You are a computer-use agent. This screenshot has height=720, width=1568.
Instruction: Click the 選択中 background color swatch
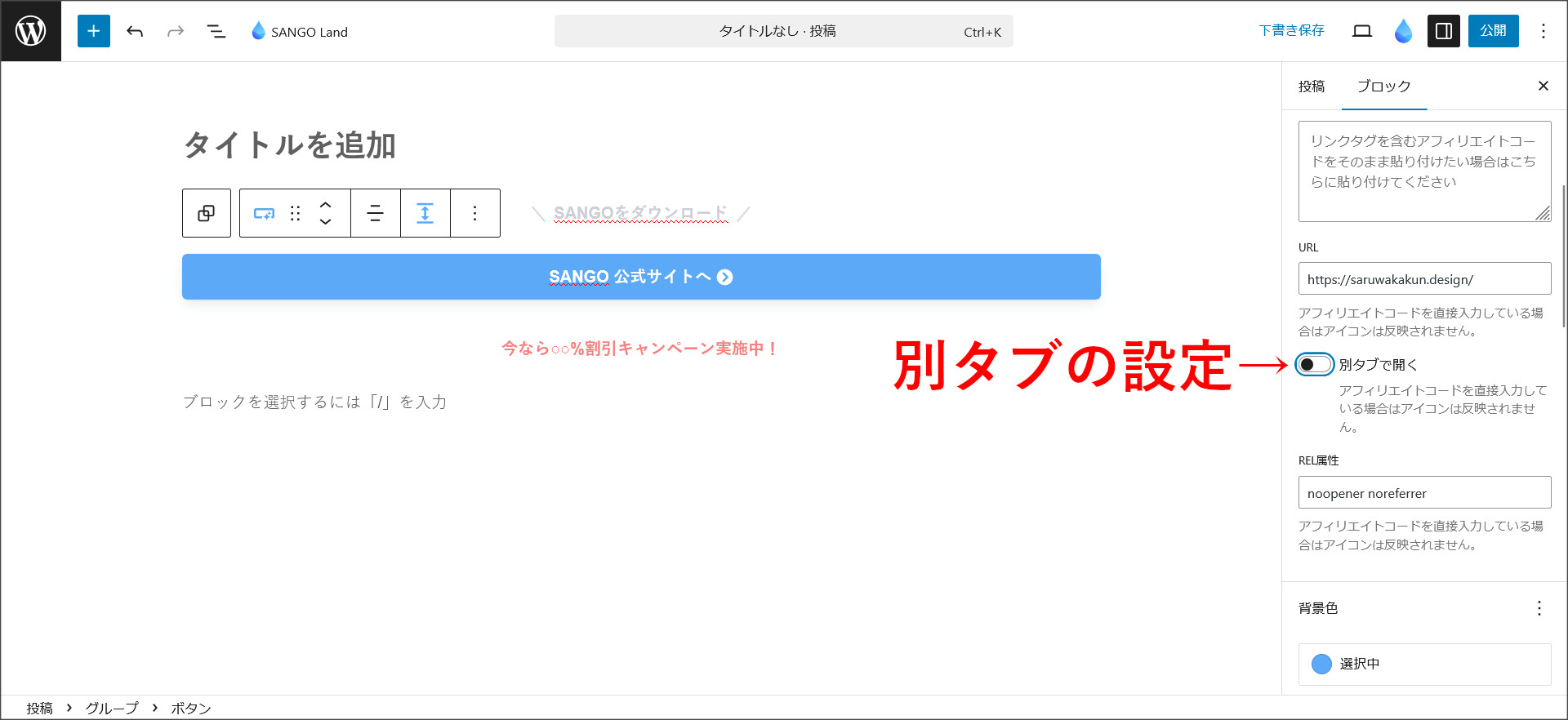tap(1321, 664)
